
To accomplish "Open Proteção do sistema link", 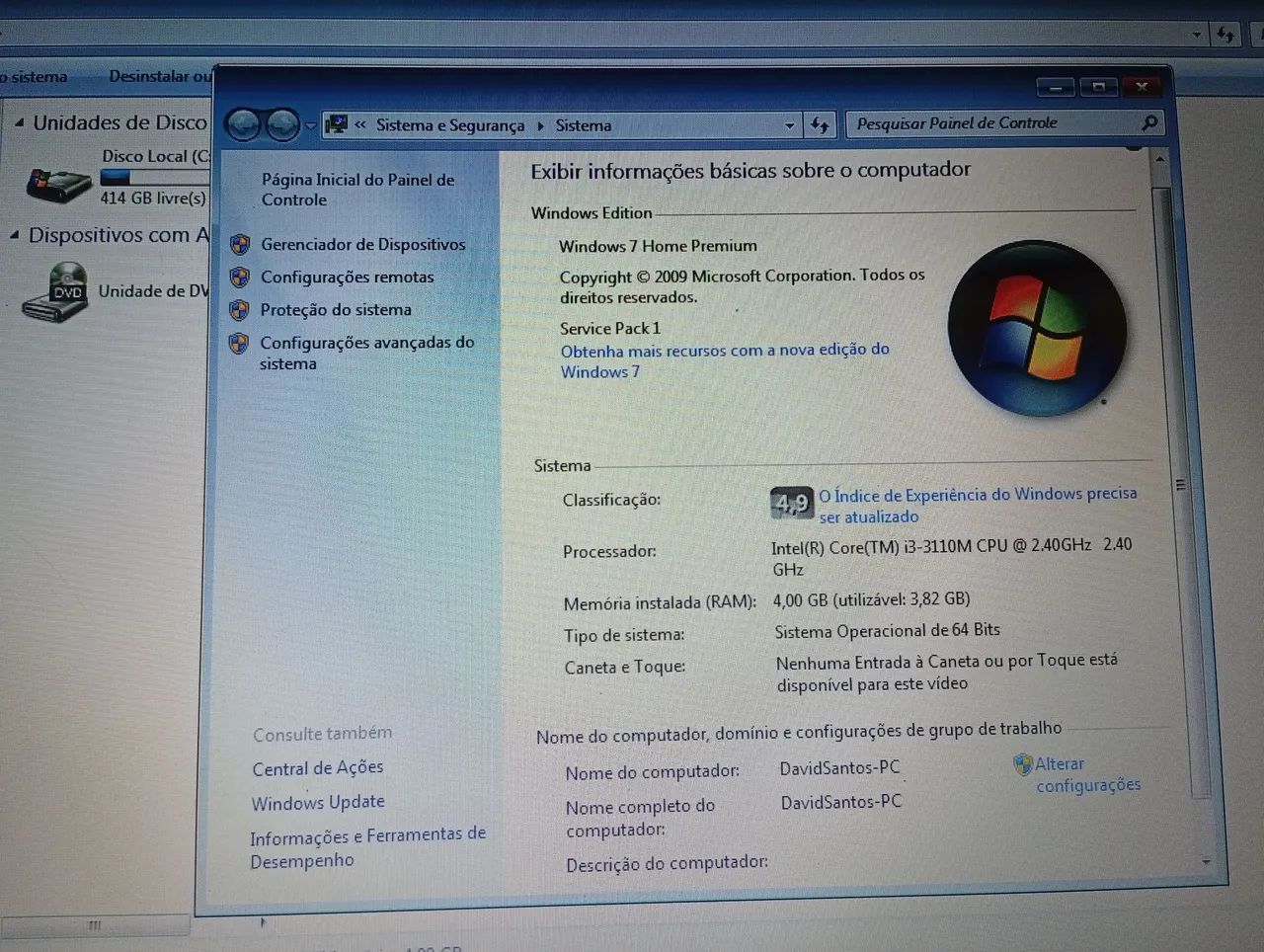I will [336, 310].
